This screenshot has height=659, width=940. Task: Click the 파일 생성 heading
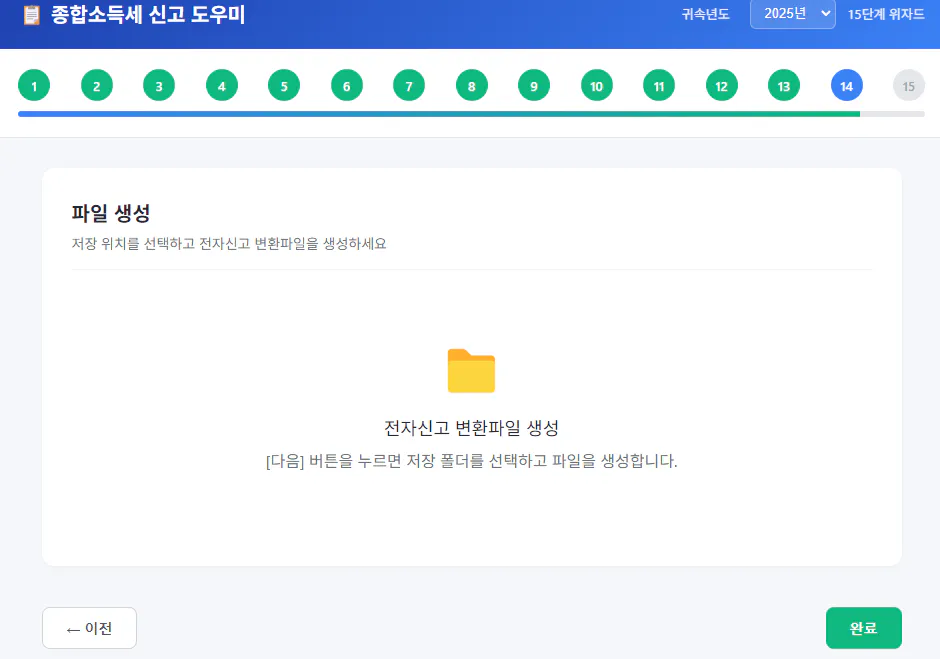[x=111, y=213]
